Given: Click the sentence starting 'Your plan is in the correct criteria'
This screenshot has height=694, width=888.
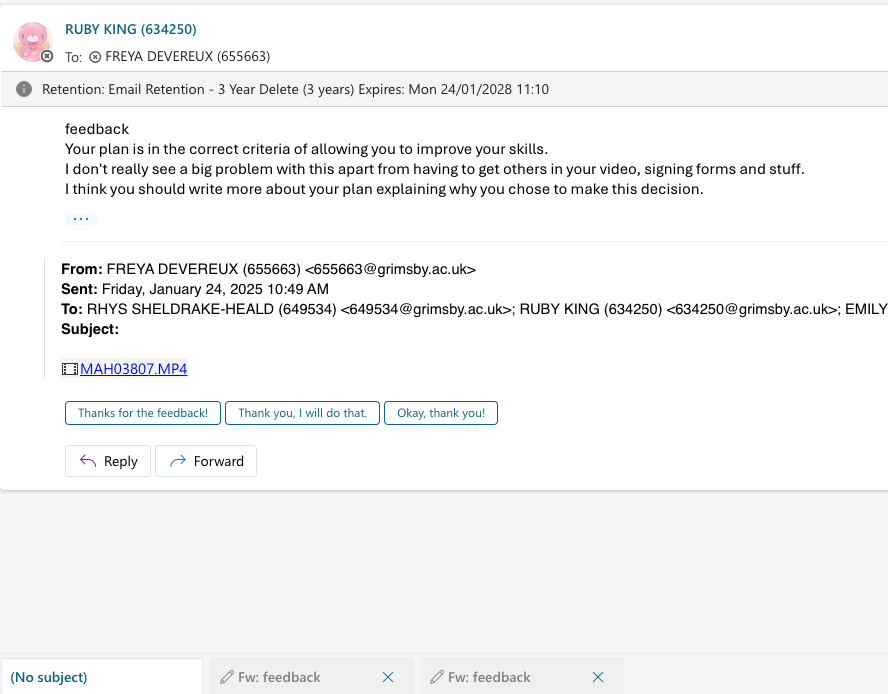Looking at the screenshot, I should (306, 149).
